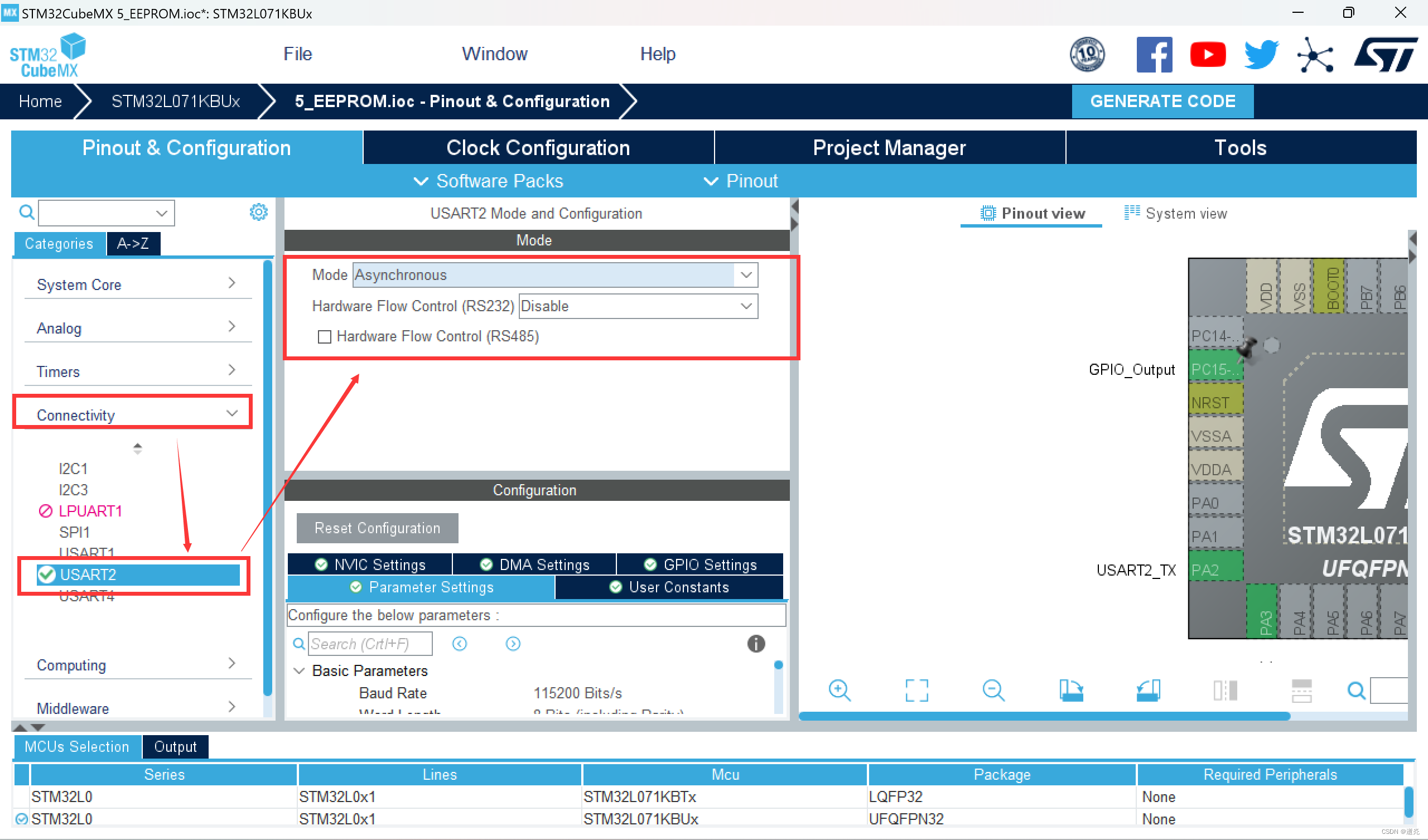The height and width of the screenshot is (840, 1428).
Task: Expand the Analog category
Action: pyautogui.click(x=138, y=327)
